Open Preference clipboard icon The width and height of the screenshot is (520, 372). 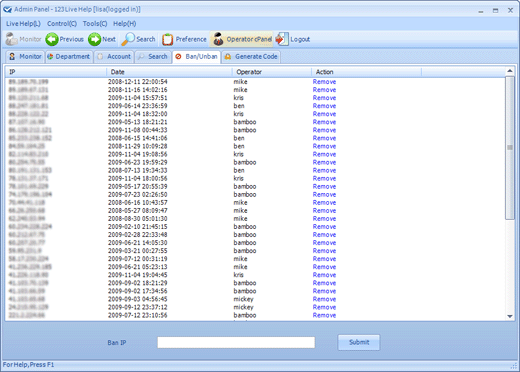coord(167,39)
